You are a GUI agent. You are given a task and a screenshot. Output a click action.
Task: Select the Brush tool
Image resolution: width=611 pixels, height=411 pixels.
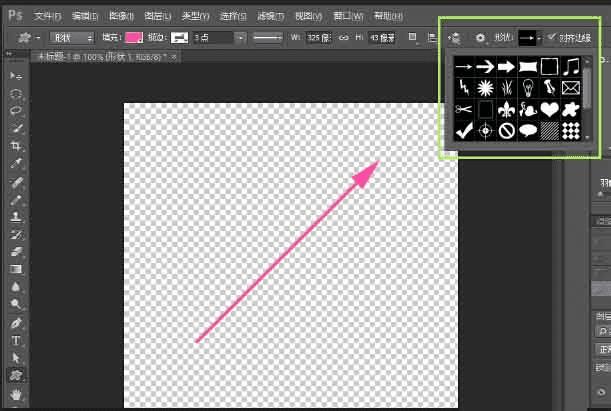pos(16,200)
